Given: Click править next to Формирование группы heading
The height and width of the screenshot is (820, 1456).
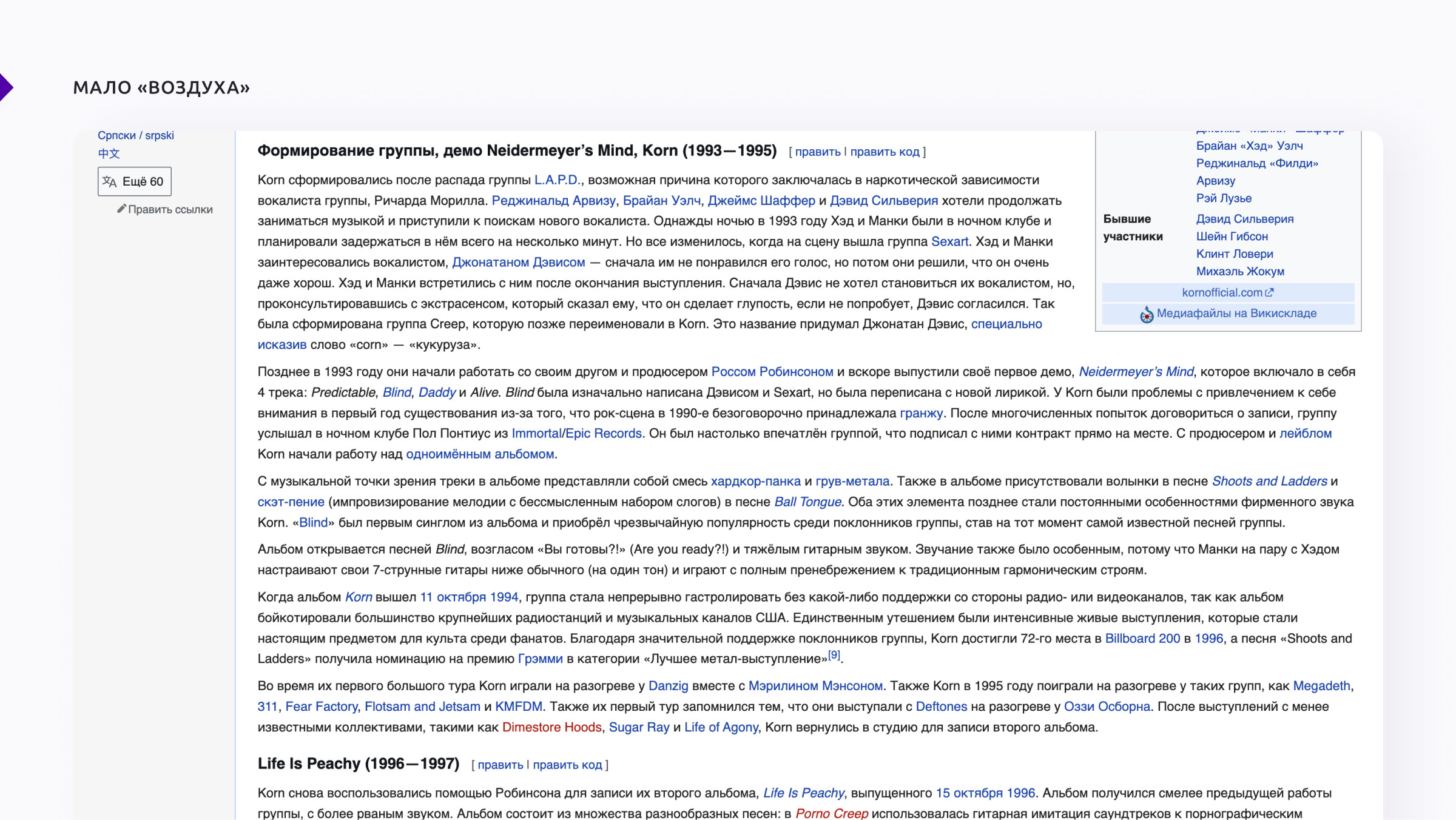Looking at the screenshot, I should click(817, 152).
